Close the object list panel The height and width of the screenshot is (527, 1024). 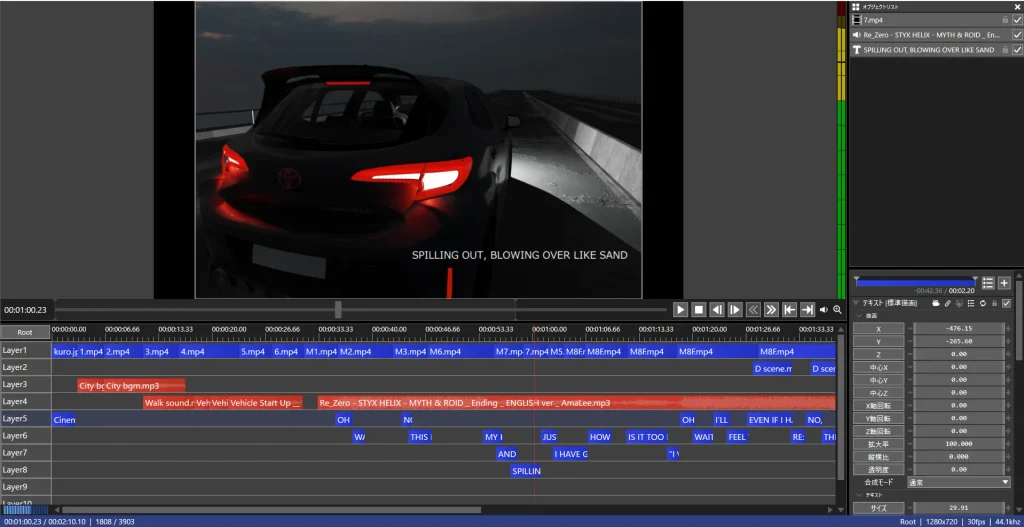tap(1017, 6)
